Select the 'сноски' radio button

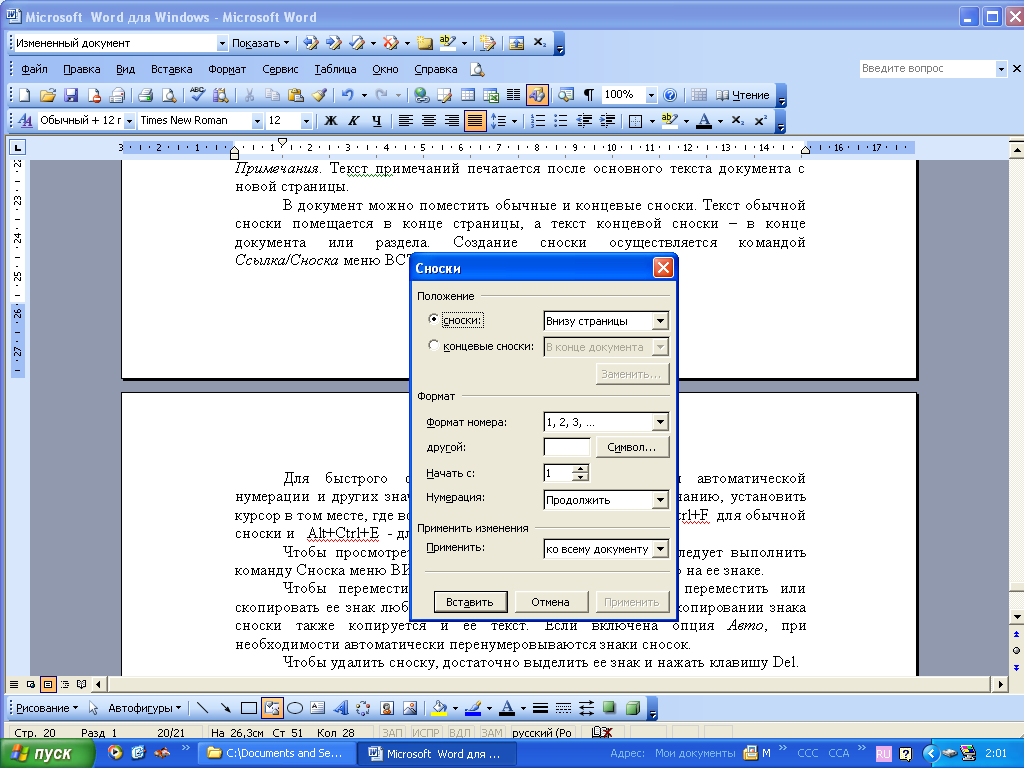point(433,320)
